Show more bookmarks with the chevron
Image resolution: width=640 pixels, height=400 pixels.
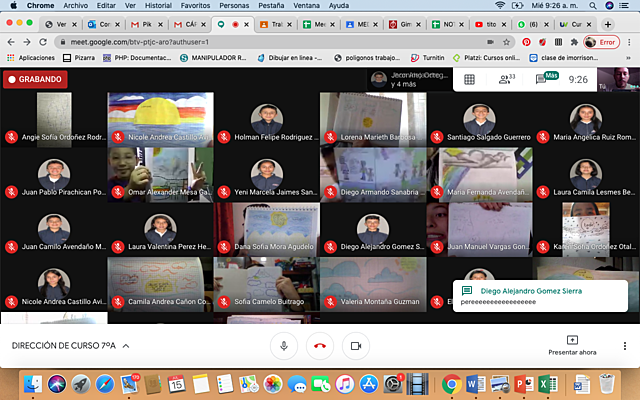click(x=628, y=58)
